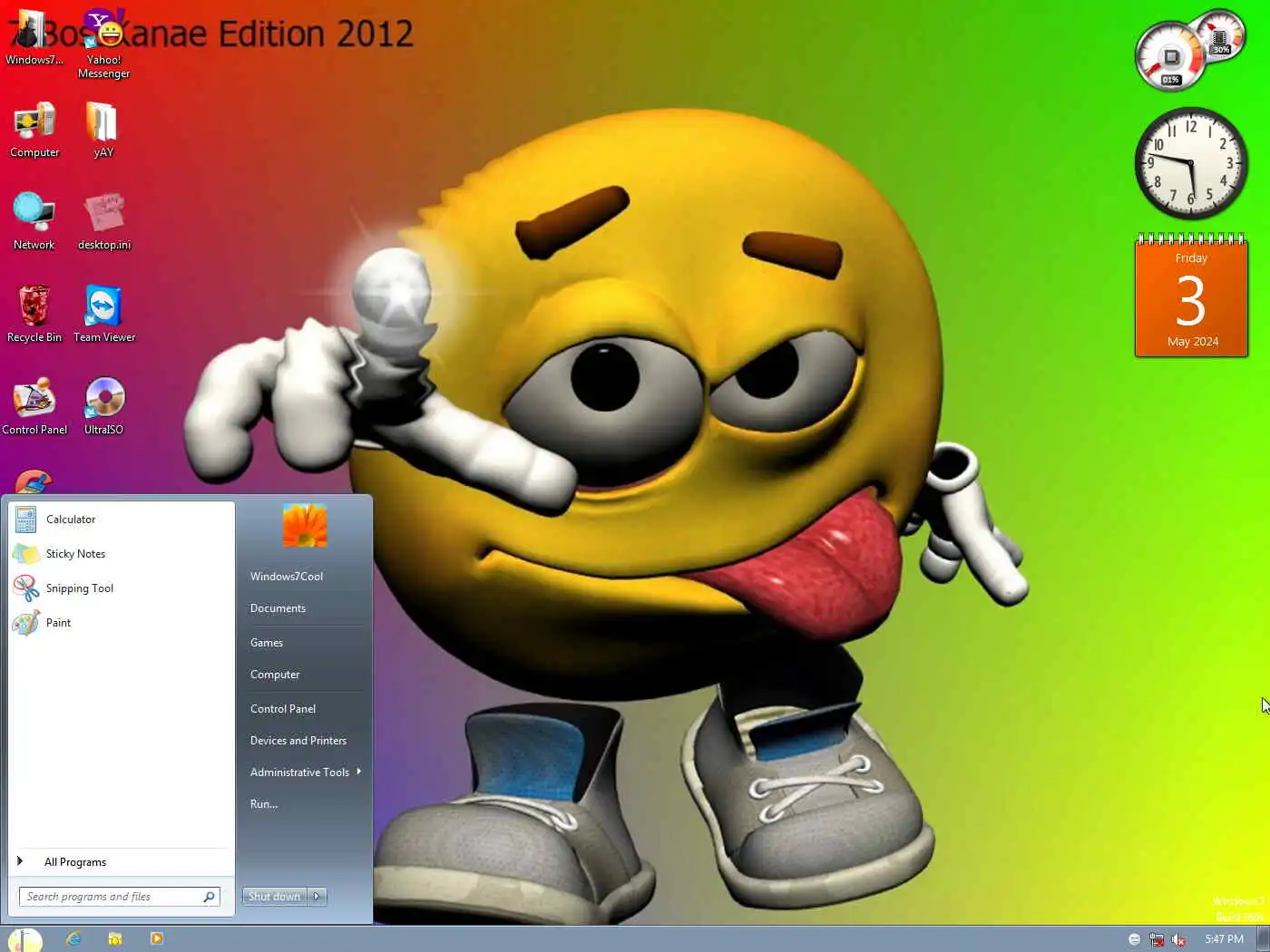Open the Windows7 desktop shortcut icon
Image resolution: width=1270 pixels, height=952 pixels.
(33, 36)
